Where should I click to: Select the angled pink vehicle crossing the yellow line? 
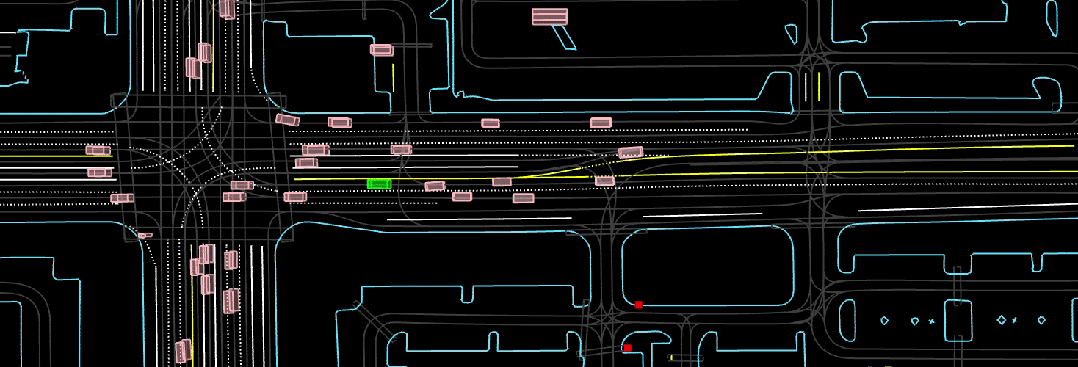pyautogui.click(x=630, y=153)
